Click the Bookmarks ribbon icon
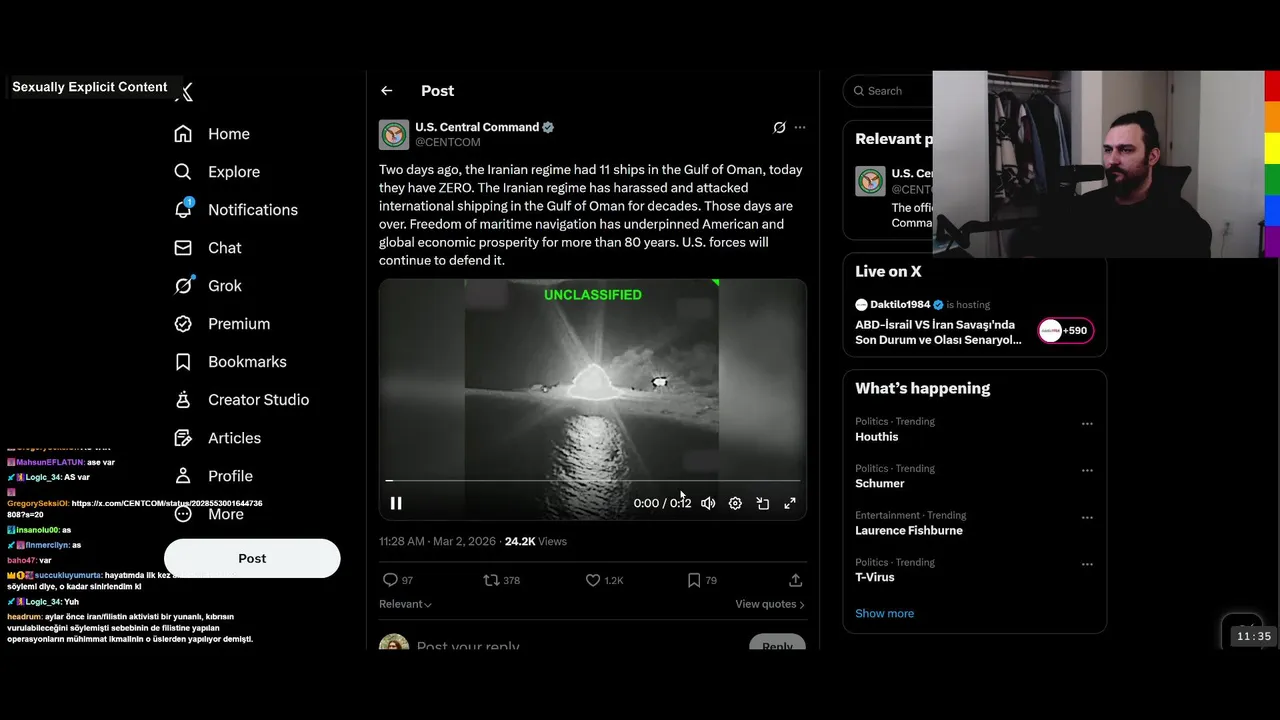Image resolution: width=1280 pixels, height=720 pixels. pyautogui.click(x=183, y=362)
